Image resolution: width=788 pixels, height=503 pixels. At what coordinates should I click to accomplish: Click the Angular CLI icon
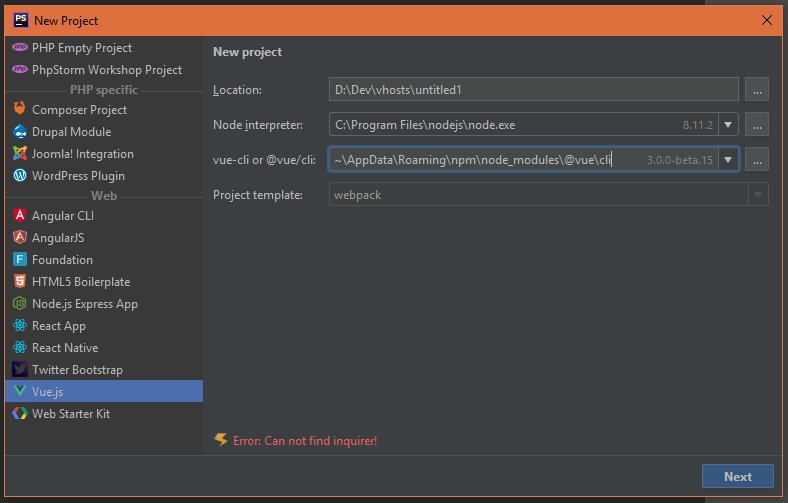click(x=20, y=216)
